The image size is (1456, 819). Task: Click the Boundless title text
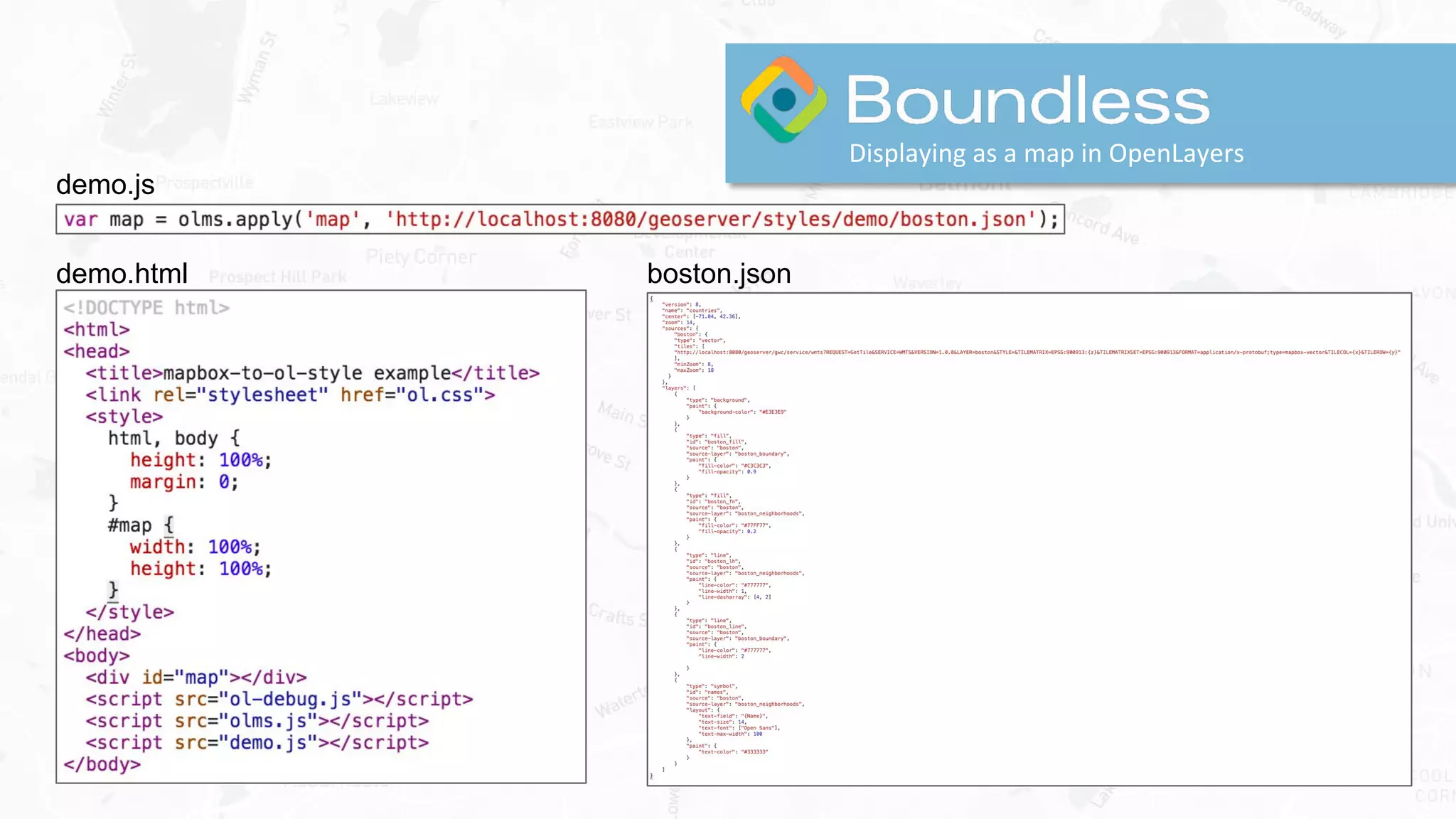click(x=1027, y=100)
